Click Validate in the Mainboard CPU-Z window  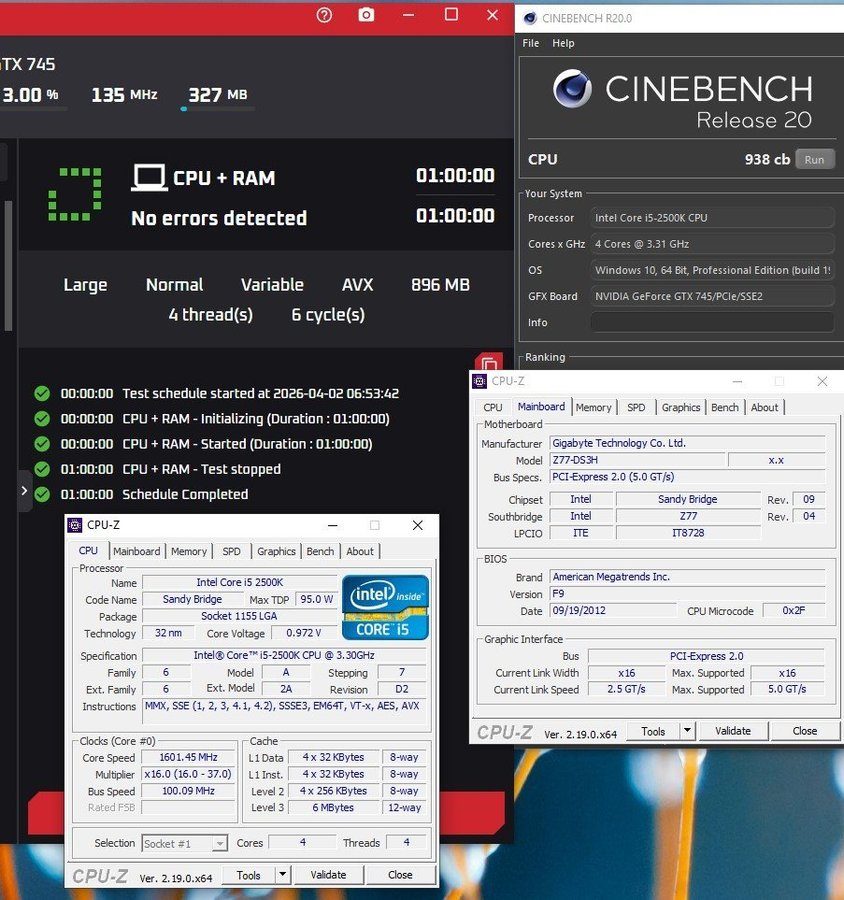tap(732, 731)
